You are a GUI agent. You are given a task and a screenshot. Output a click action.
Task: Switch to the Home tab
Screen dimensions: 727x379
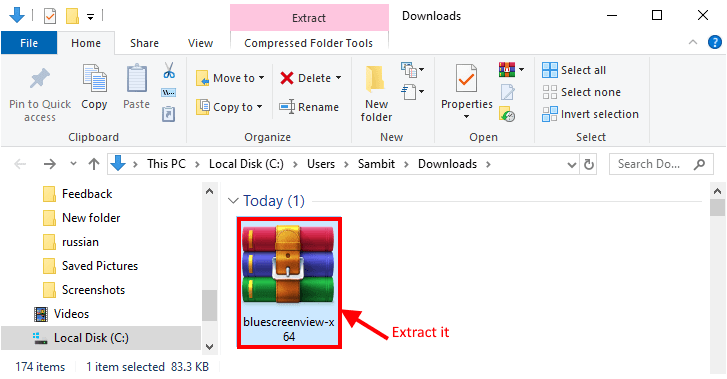pos(86,43)
